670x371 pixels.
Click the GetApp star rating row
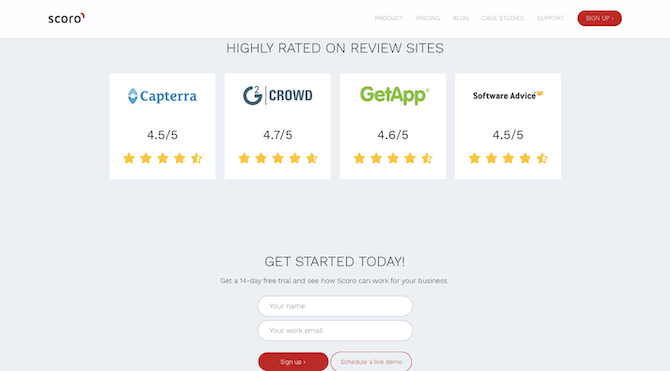393,159
